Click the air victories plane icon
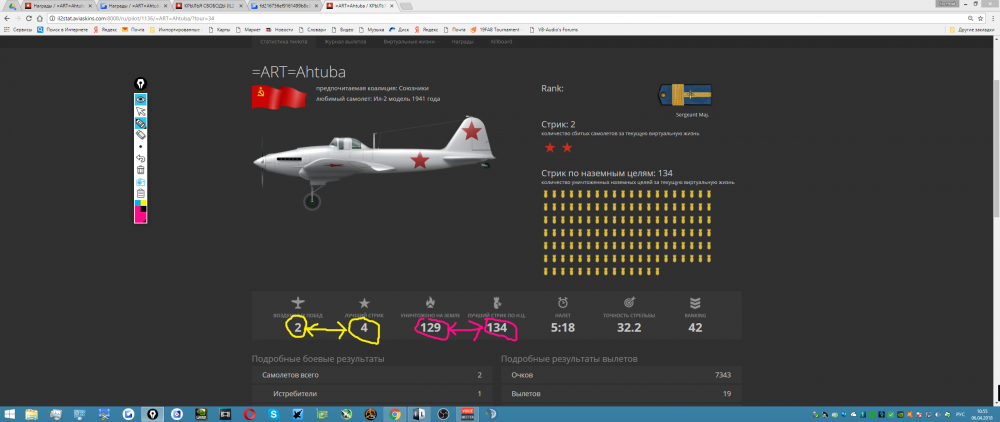 (x=298, y=303)
